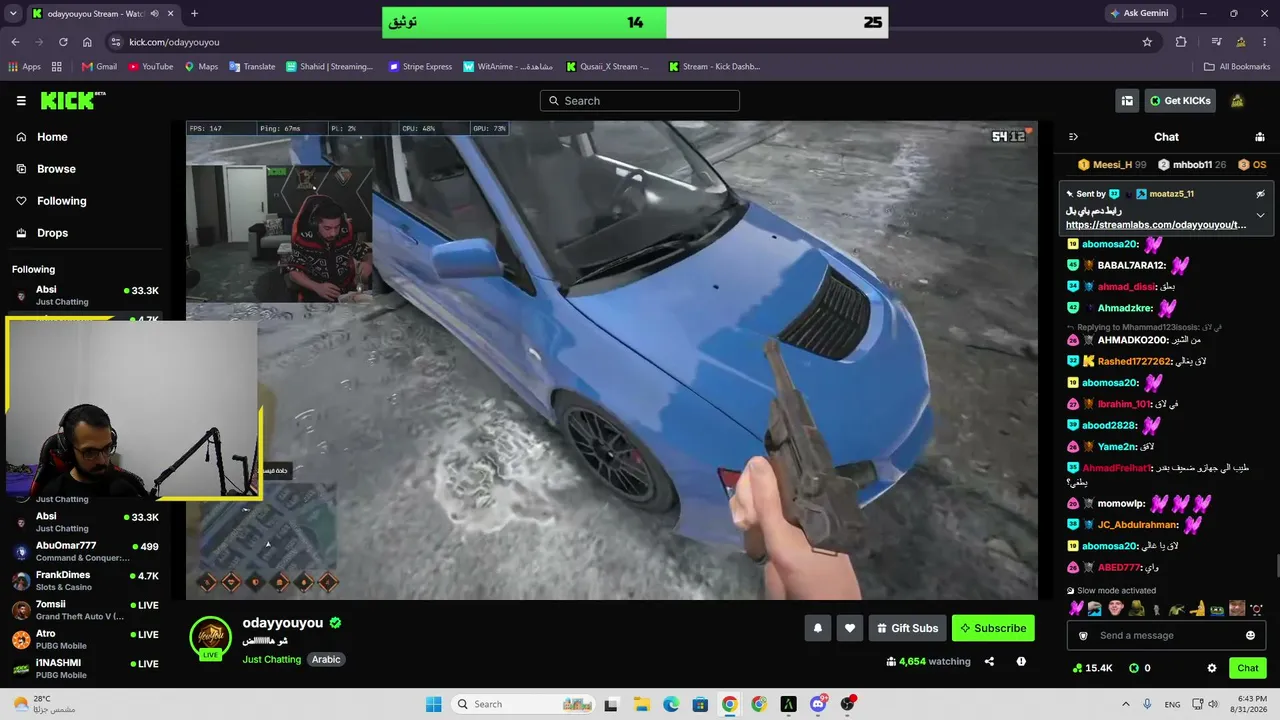This screenshot has width=1280, height=720.
Task: Open Discord from the taskbar
Action: (818, 704)
